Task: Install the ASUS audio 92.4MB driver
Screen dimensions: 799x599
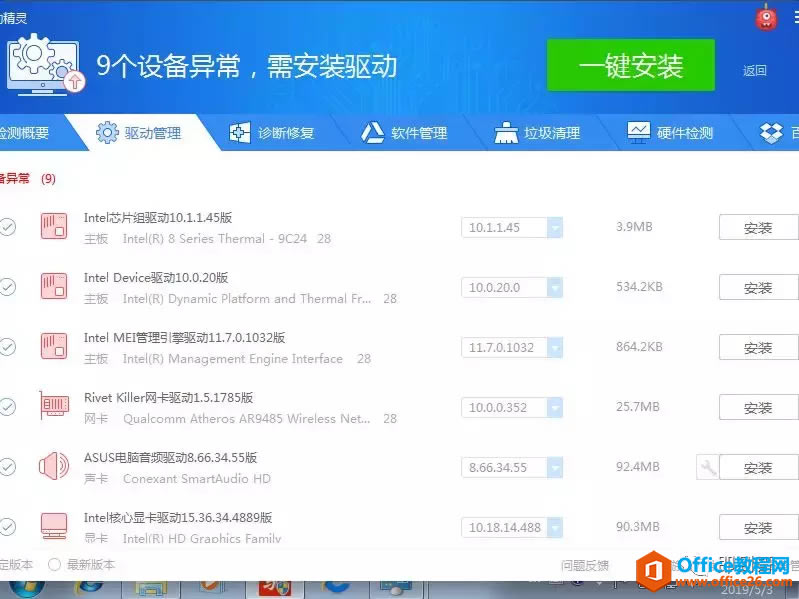Action: tap(759, 468)
